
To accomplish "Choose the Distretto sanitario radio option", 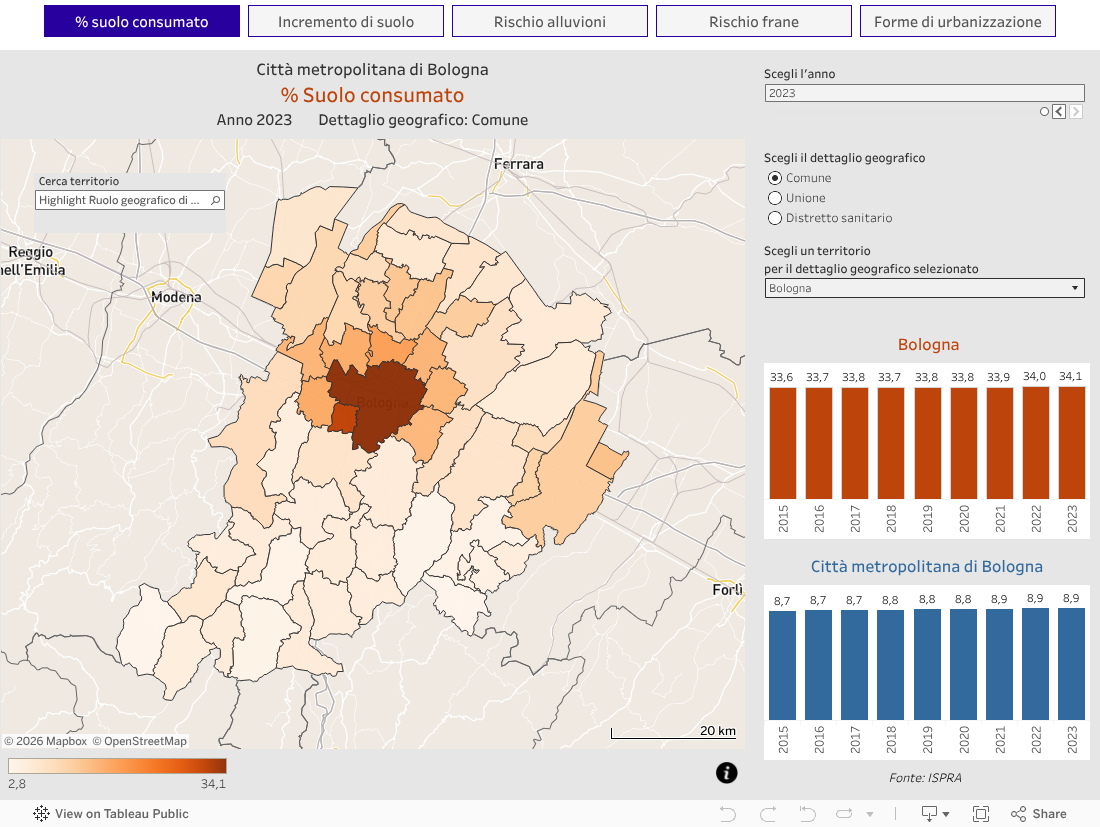I will (775, 218).
